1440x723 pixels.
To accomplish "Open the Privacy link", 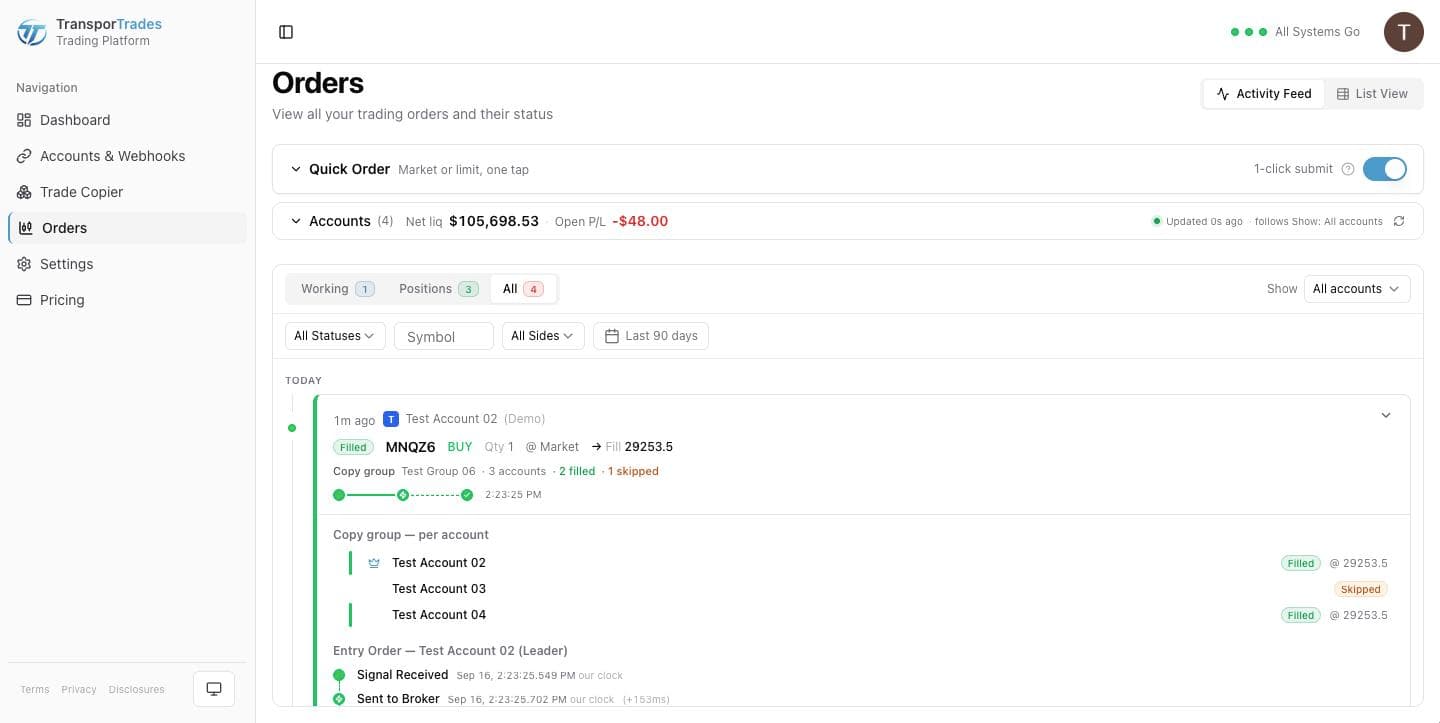I will (x=79, y=689).
